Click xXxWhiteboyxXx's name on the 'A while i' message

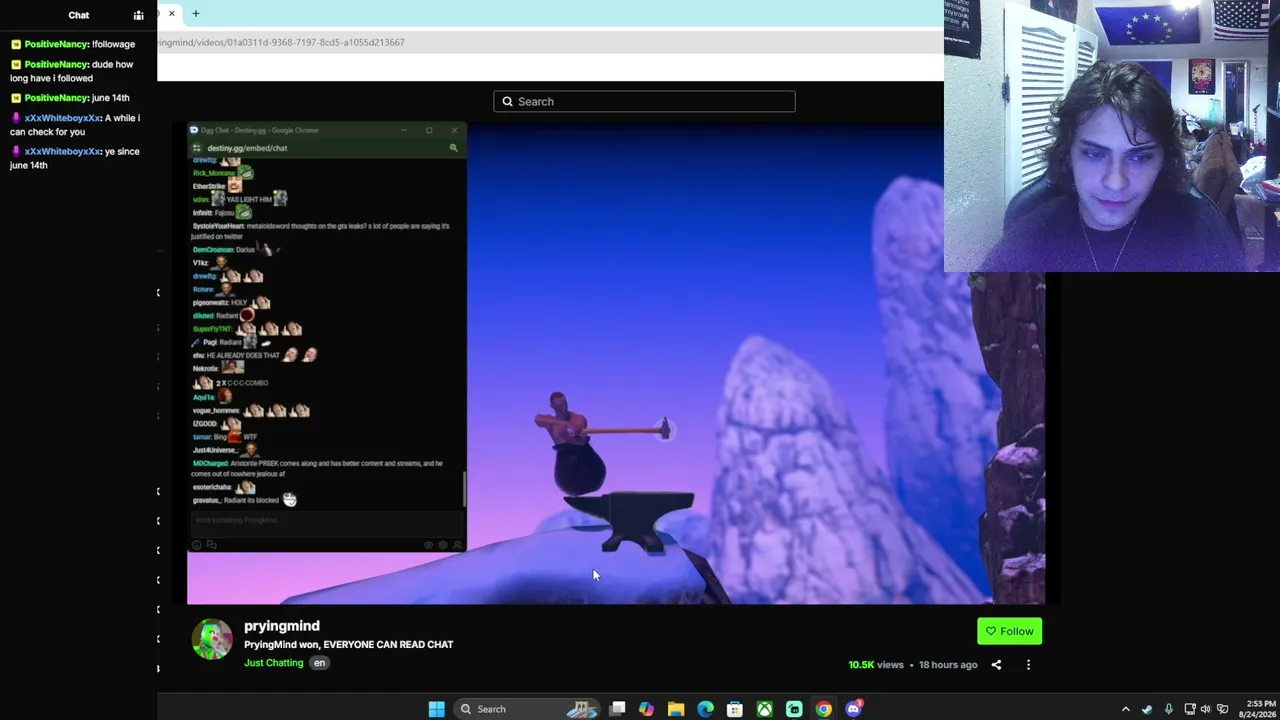(62, 118)
